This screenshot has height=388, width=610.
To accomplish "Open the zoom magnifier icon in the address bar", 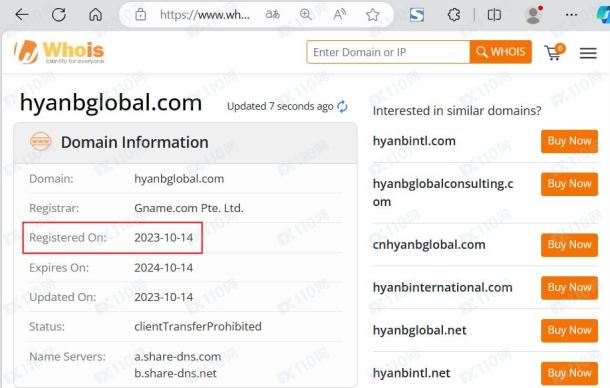I will click(306, 15).
